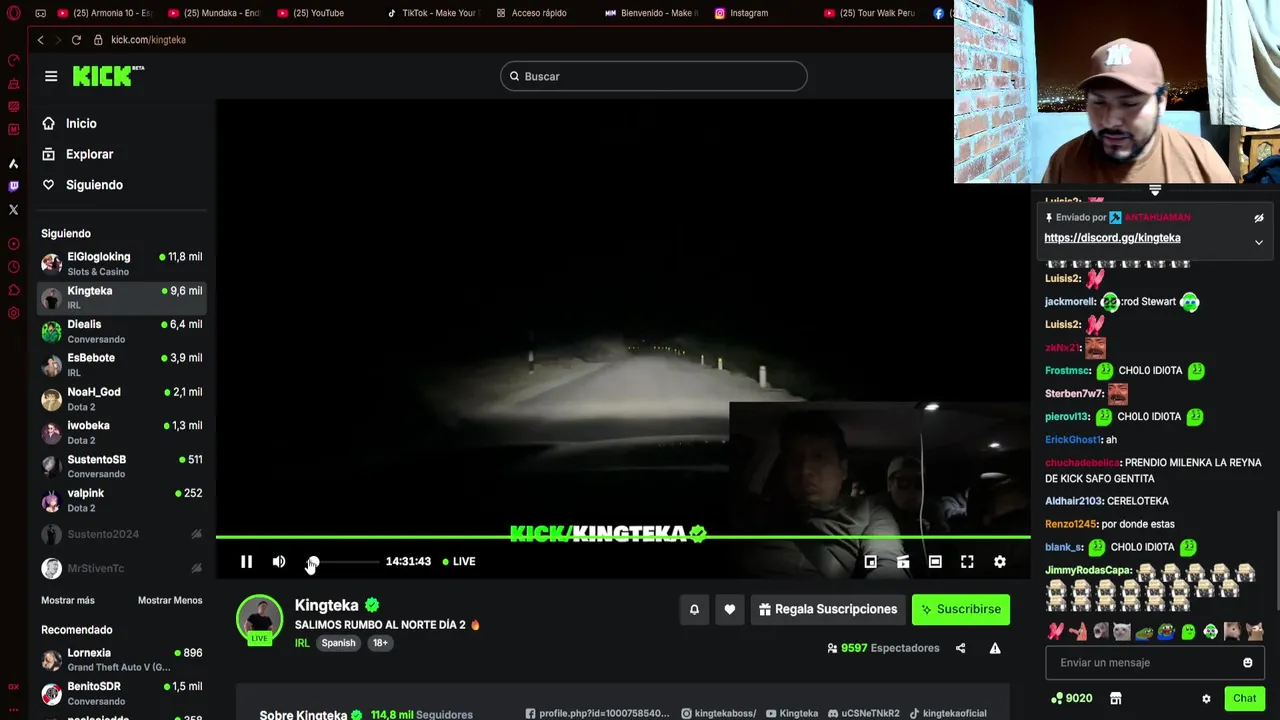
Task: Enter fullscreen mode
Action: [x=967, y=562]
